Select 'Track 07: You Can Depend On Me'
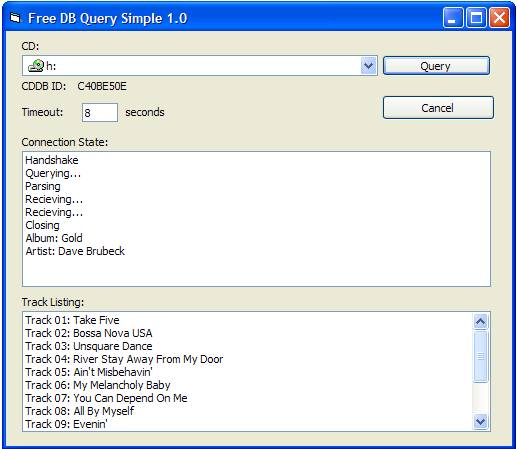Screen dimensions: 517x449 click(106, 398)
